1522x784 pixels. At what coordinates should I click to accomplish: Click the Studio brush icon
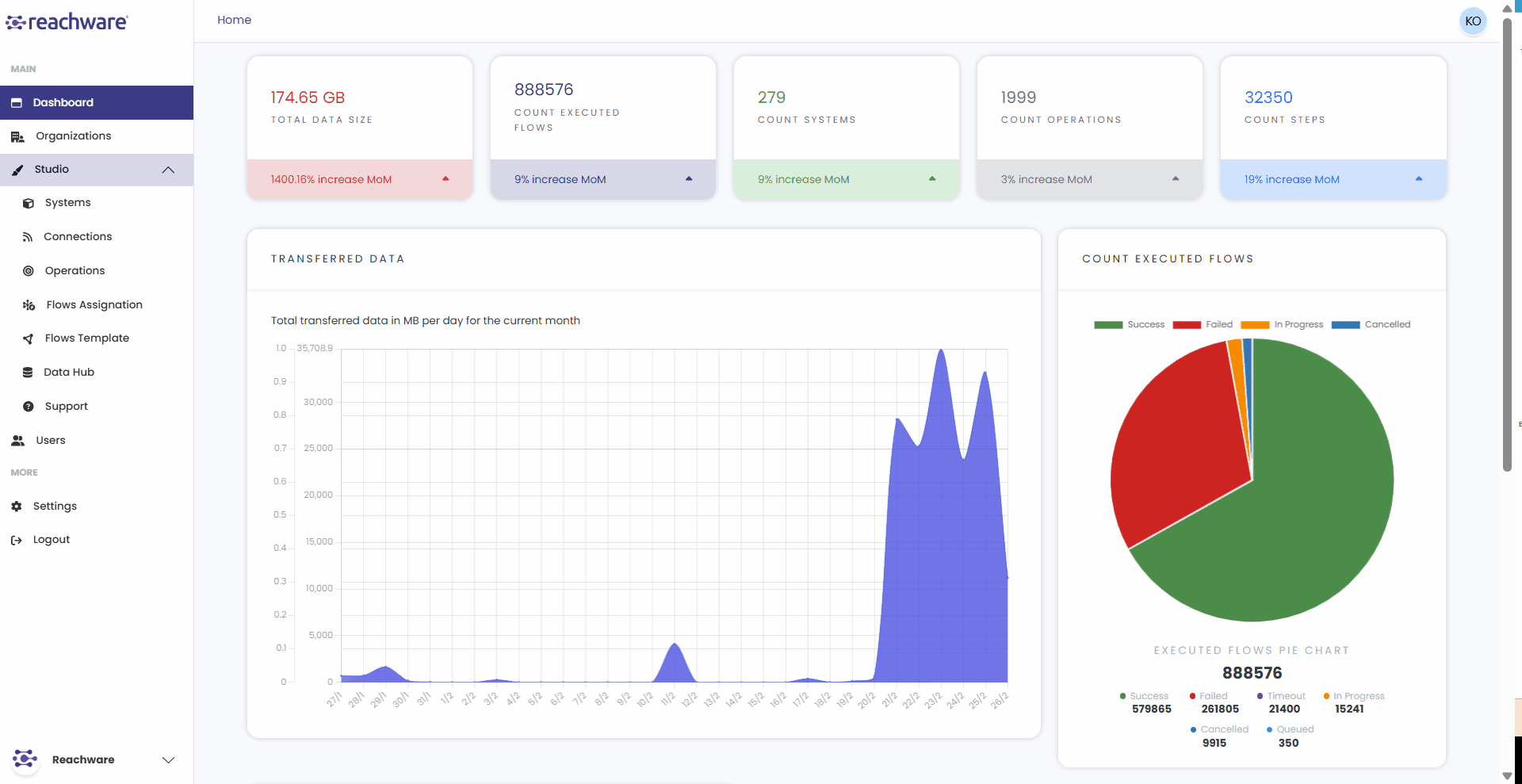[x=17, y=170]
